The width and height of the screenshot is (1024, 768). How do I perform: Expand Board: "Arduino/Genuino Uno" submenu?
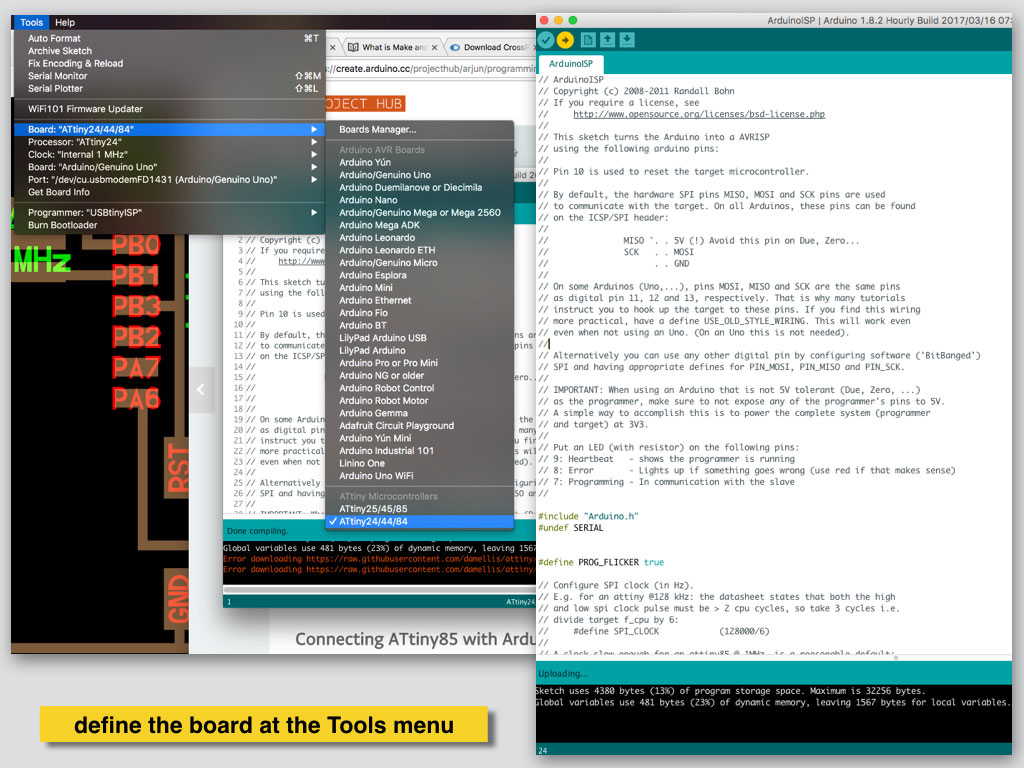(168, 167)
